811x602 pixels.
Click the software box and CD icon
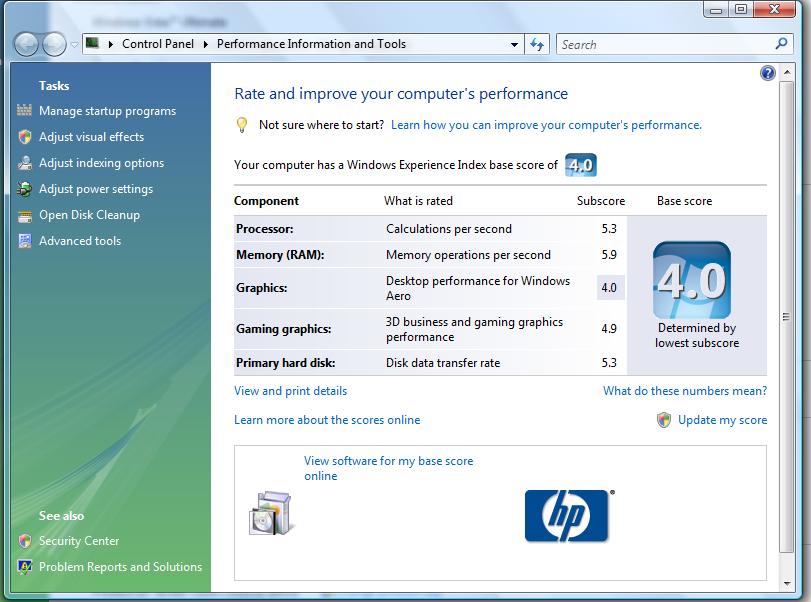point(272,513)
